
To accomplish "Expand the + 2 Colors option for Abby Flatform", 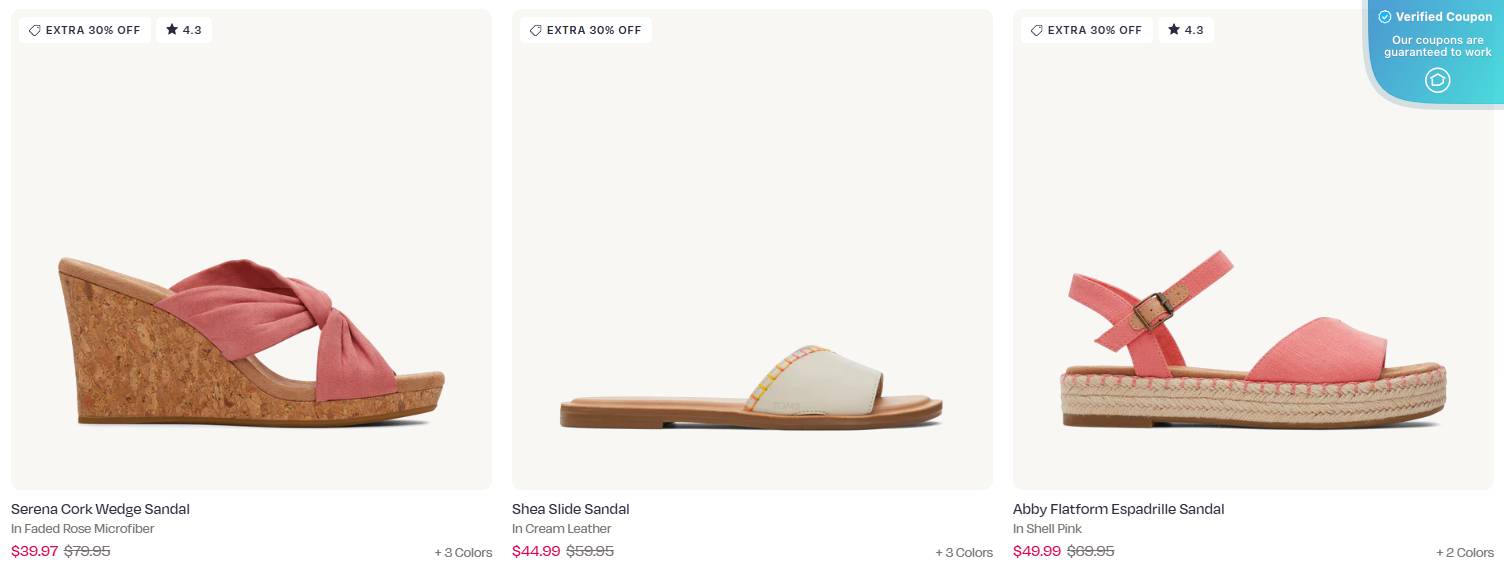I will (1464, 552).
